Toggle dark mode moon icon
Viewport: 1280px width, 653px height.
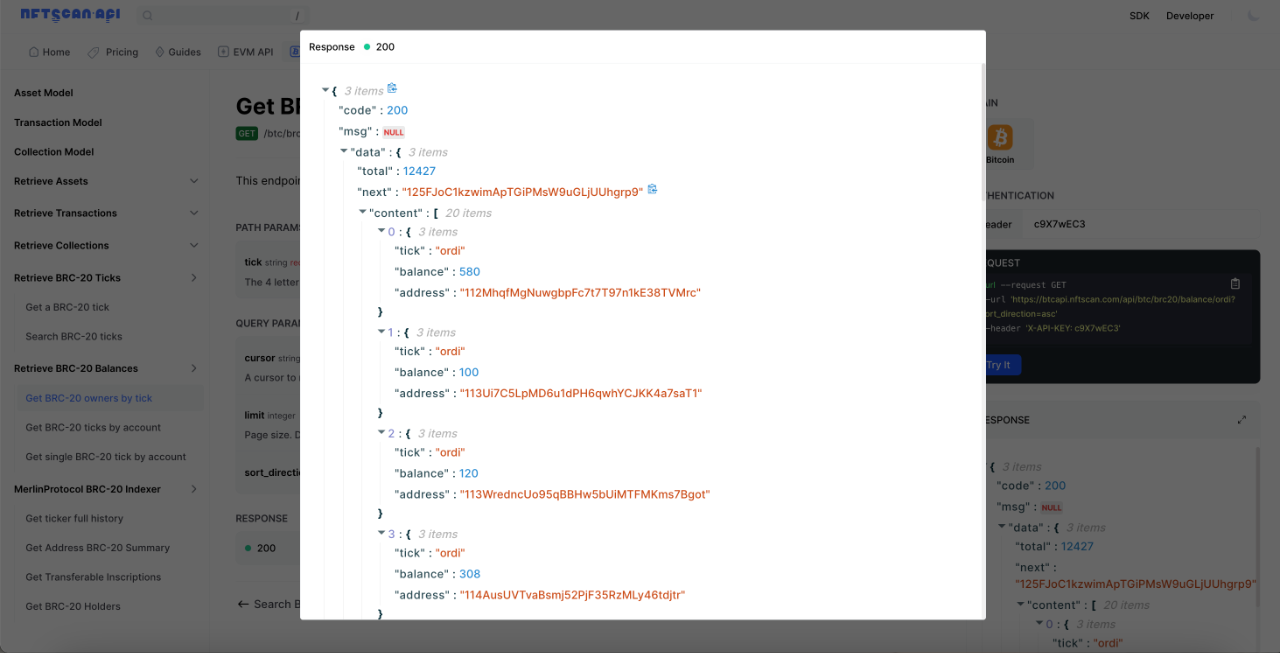click(x=1254, y=15)
